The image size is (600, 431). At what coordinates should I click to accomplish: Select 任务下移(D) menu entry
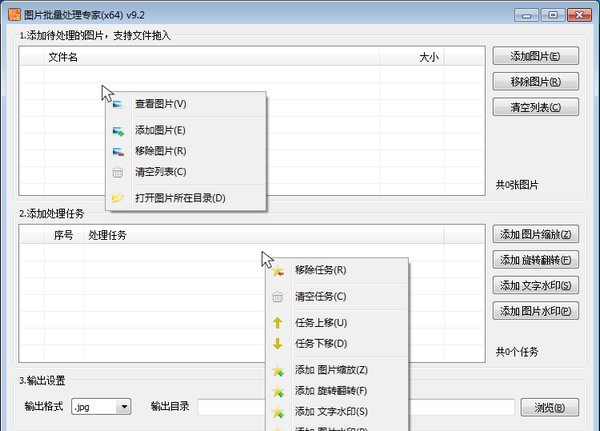click(x=337, y=344)
